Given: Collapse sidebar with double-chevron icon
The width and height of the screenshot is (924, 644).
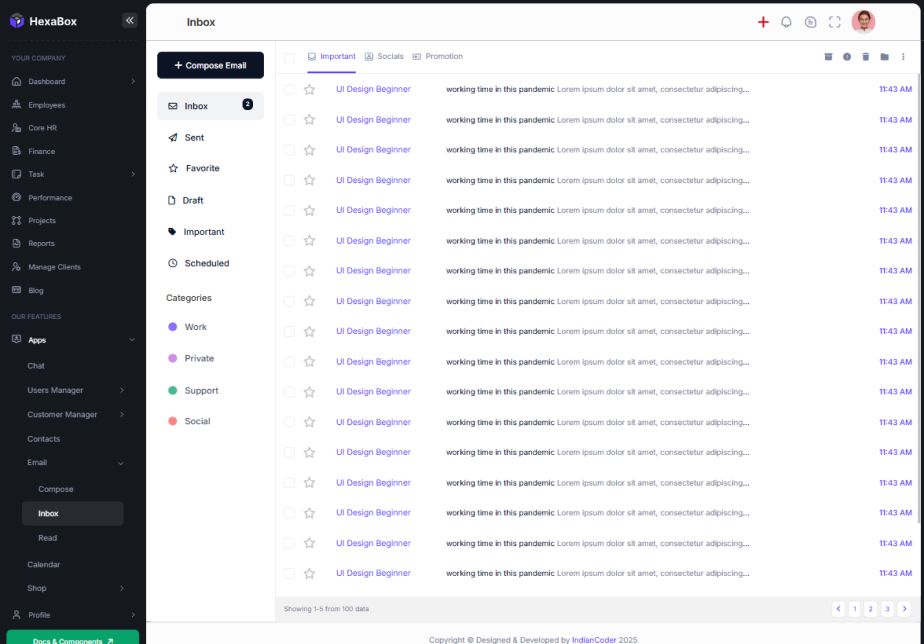Looking at the screenshot, I should coord(129,20).
